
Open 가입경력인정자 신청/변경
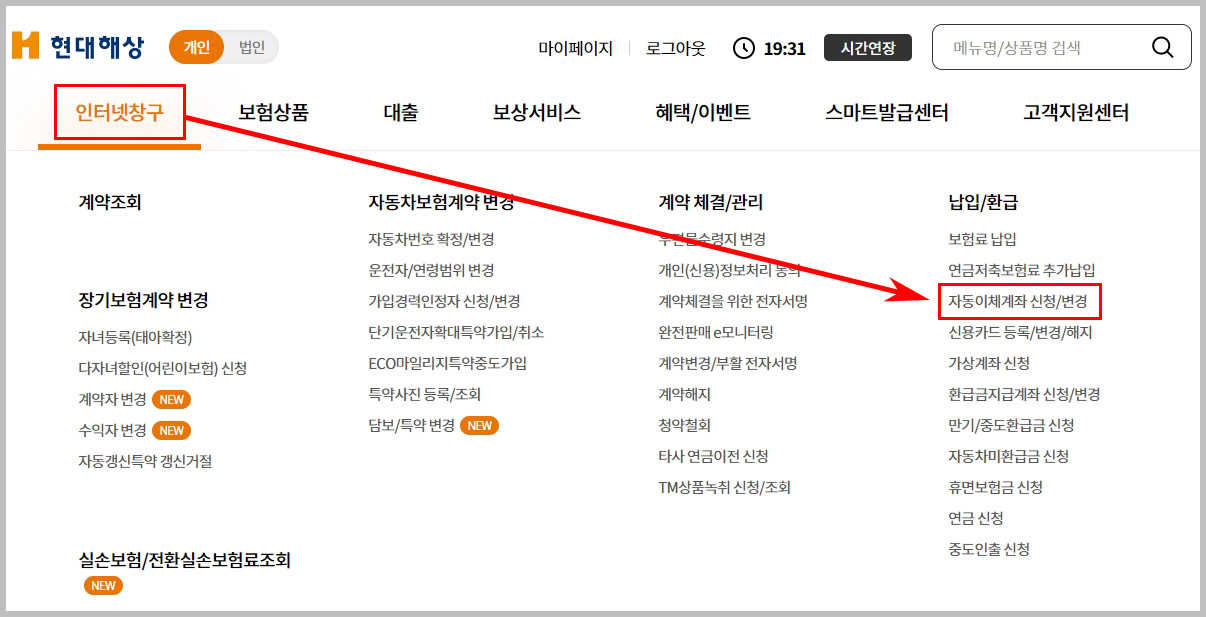click(x=444, y=301)
